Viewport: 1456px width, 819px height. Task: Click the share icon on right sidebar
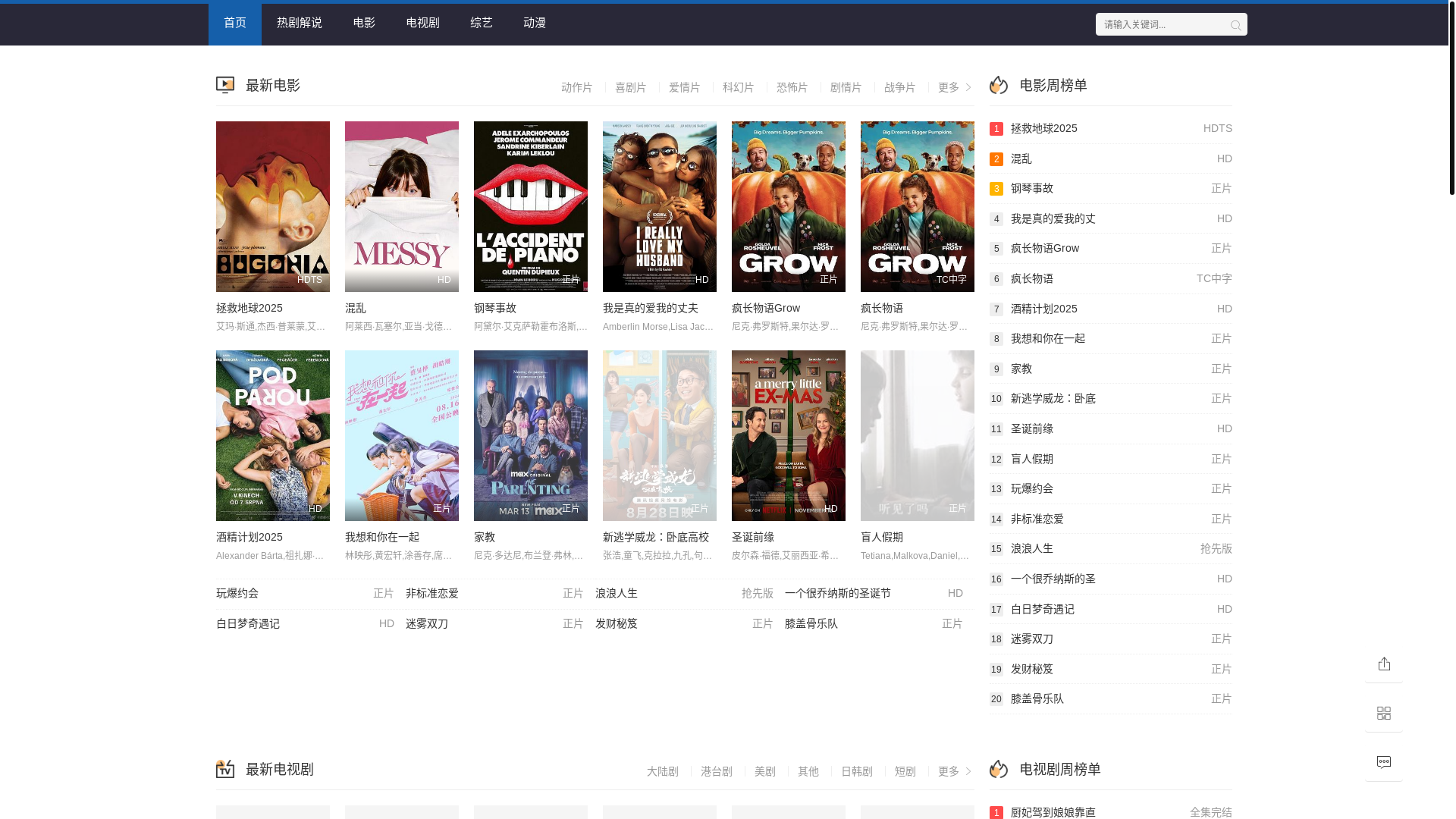click(x=1384, y=664)
